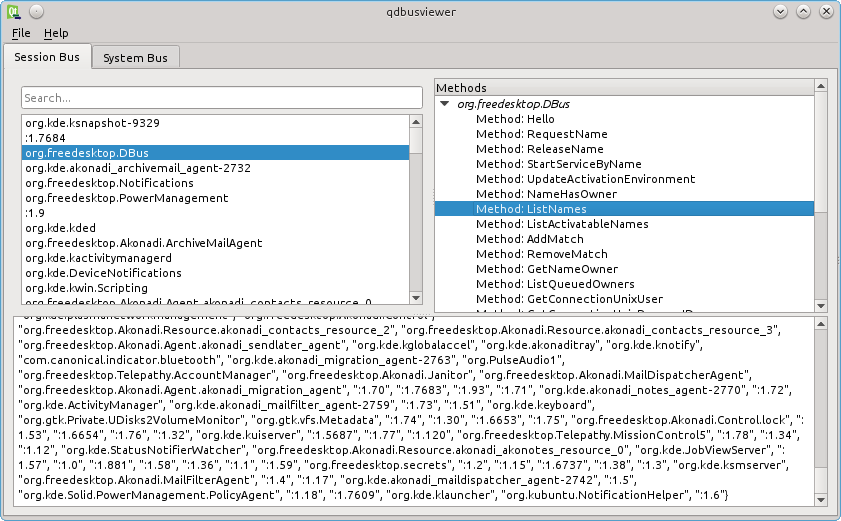Open the File menu
841x521 pixels.
pyautogui.click(x=21, y=33)
